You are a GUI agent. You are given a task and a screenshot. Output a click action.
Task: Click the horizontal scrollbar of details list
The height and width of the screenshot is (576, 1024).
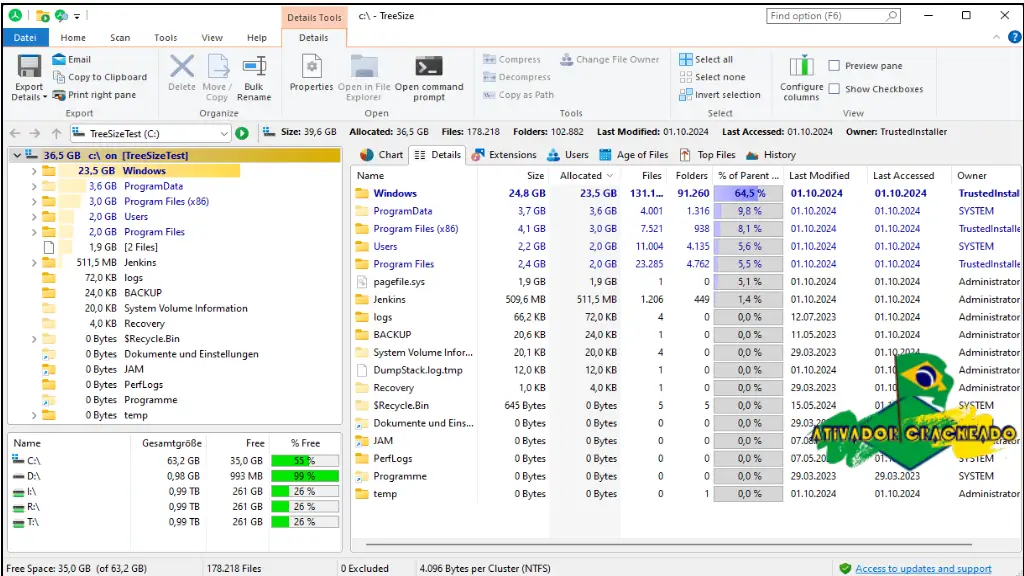668,544
